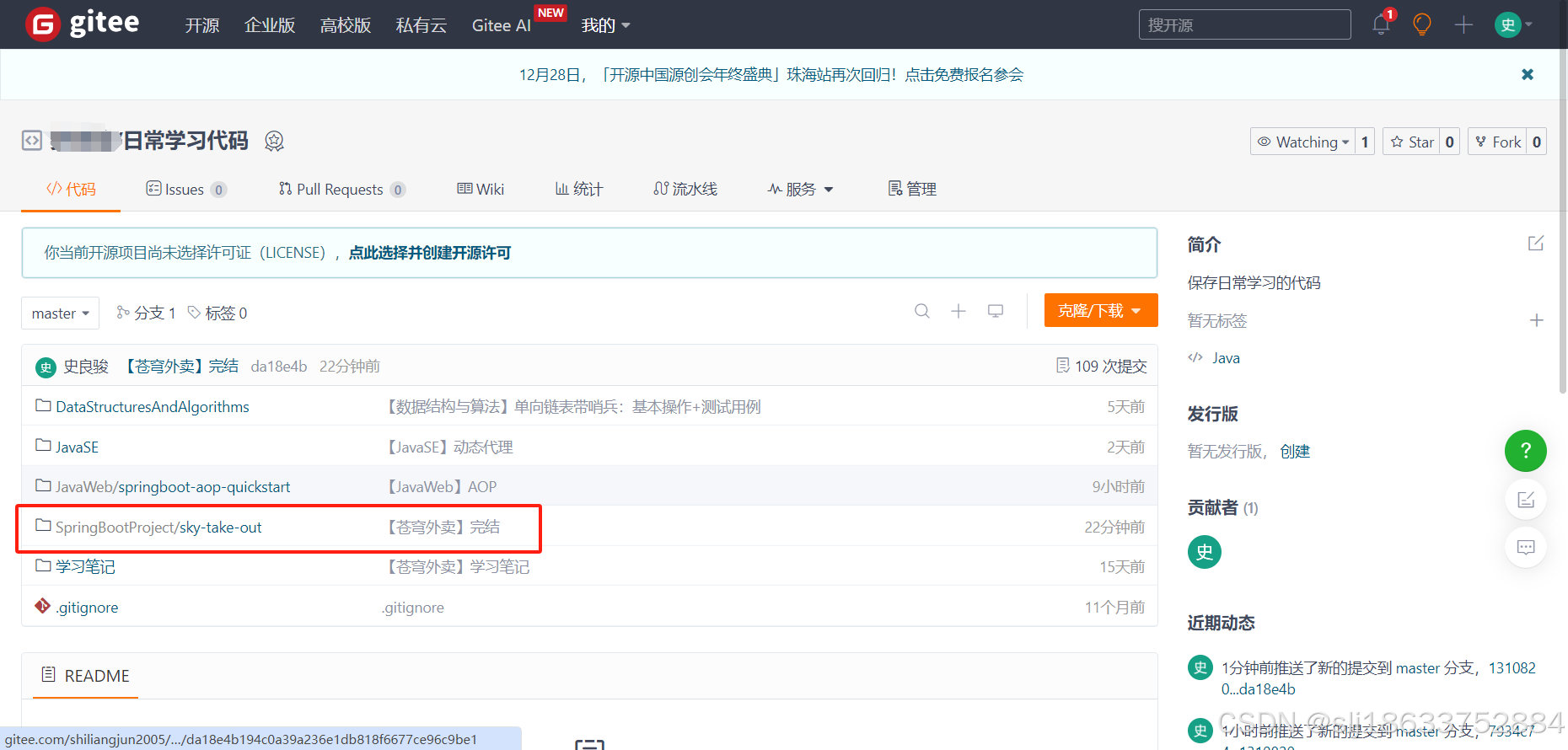Close the announcement banner
Image resolution: width=1568 pixels, height=750 pixels.
[1528, 74]
